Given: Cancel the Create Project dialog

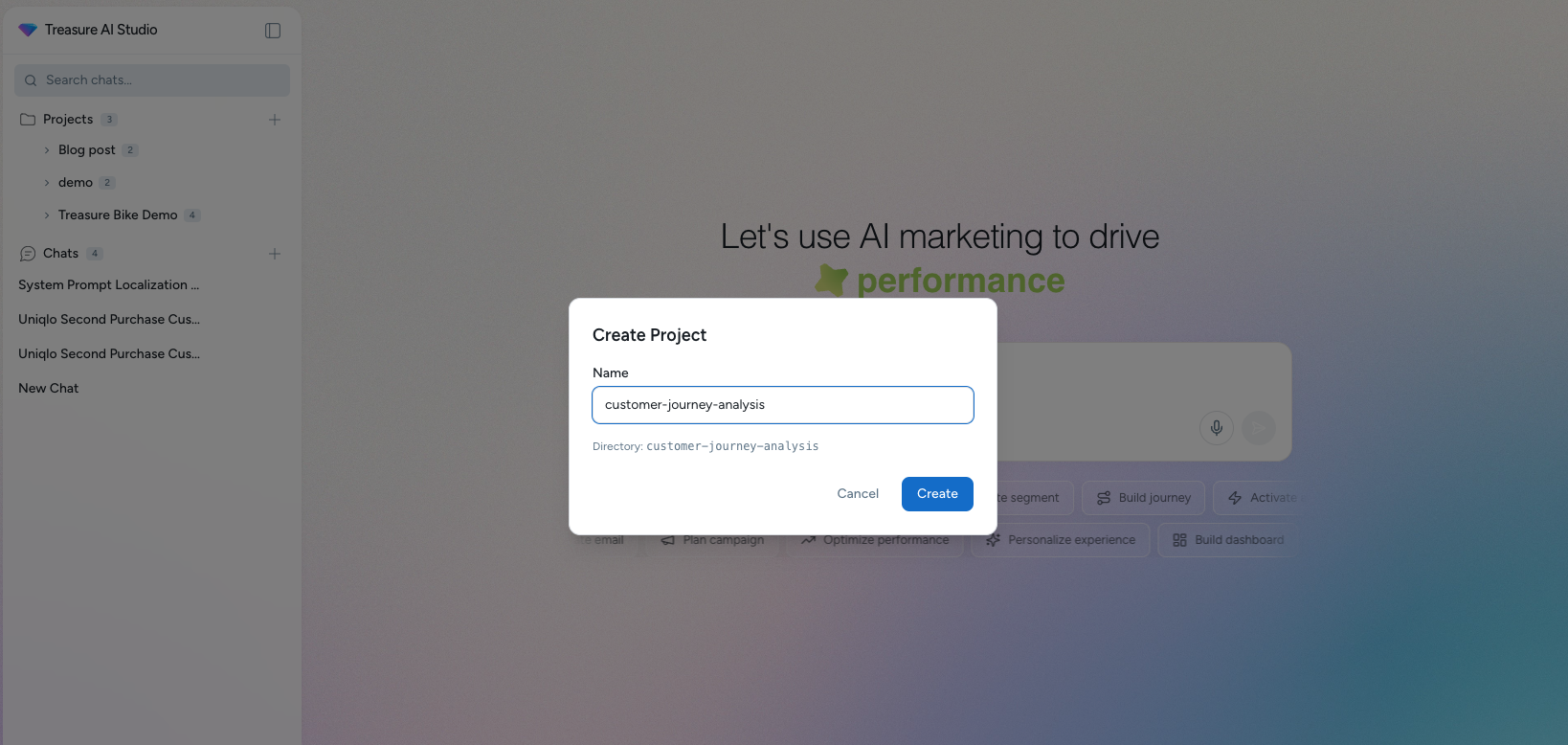Looking at the screenshot, I should (x=858, y=494).
